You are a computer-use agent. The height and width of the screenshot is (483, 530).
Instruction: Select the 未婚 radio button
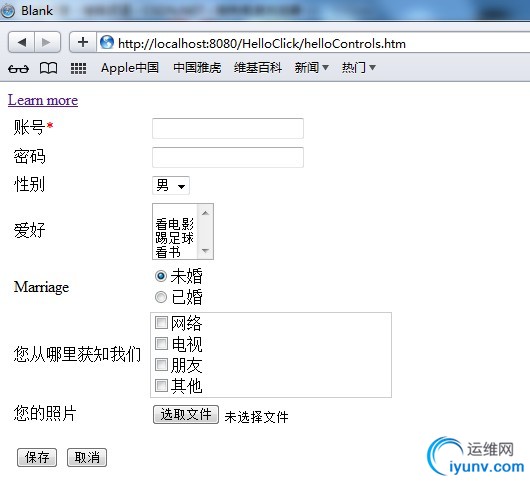pos(161,276)
